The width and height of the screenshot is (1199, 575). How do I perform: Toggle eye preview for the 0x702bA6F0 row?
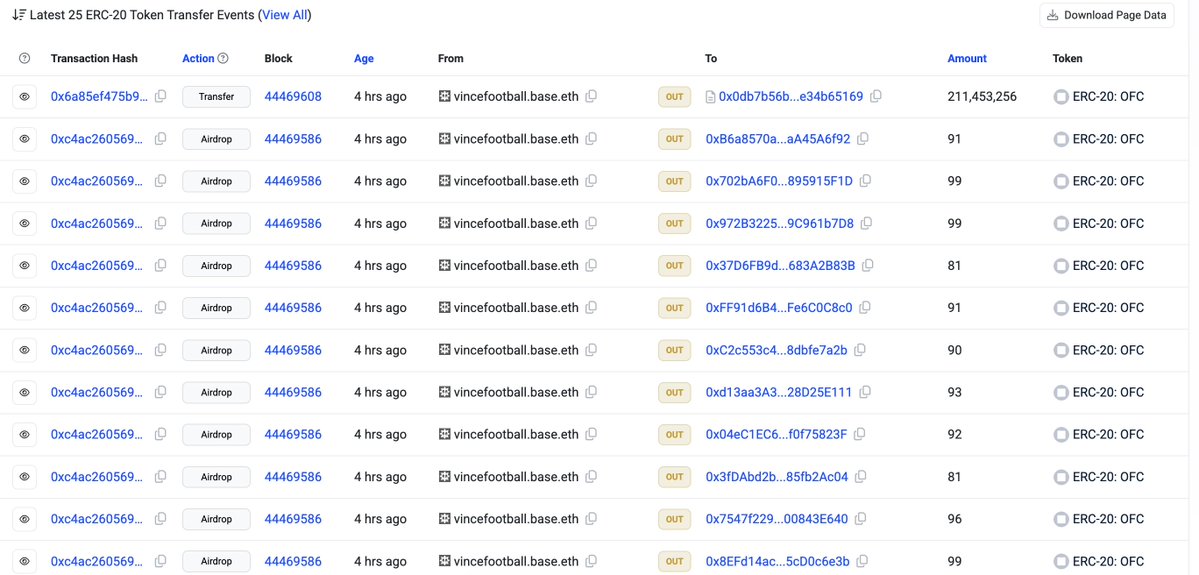pyautogui.click(x=24, y=181)
